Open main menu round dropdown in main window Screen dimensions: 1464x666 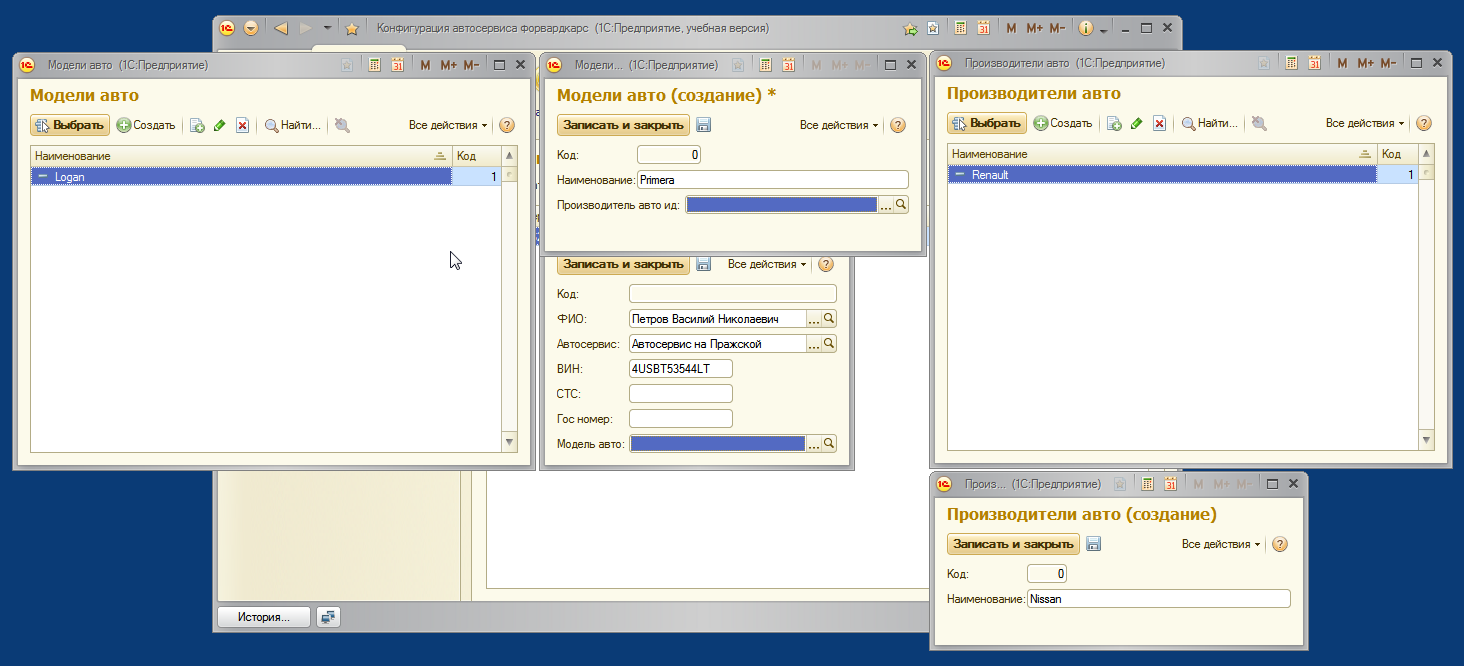[x=251, y=28]
